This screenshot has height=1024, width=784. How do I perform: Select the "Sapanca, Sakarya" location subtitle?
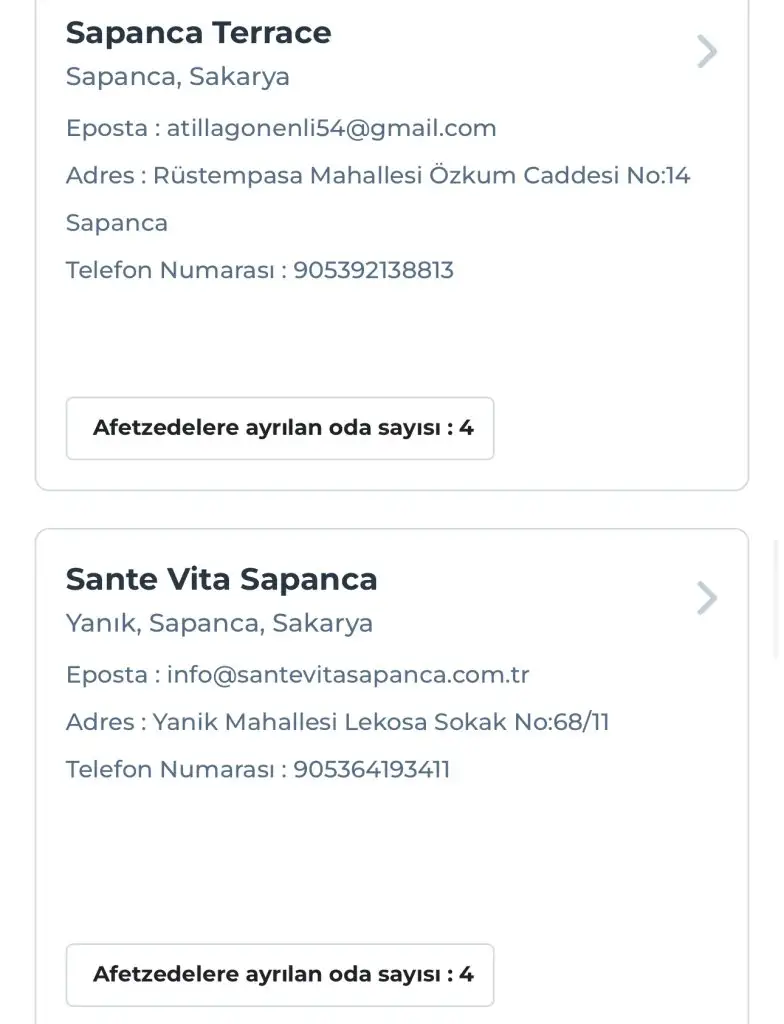(178, 77)
